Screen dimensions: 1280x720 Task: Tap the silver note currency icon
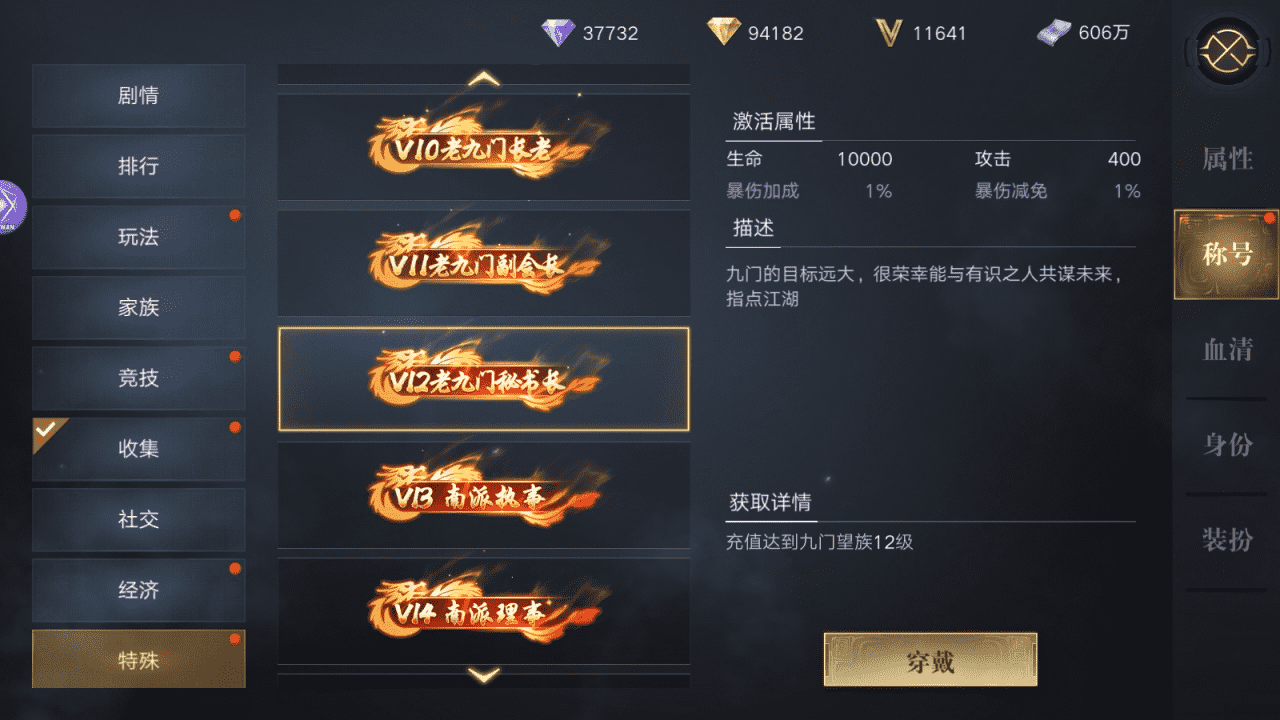coord(1053,33)
